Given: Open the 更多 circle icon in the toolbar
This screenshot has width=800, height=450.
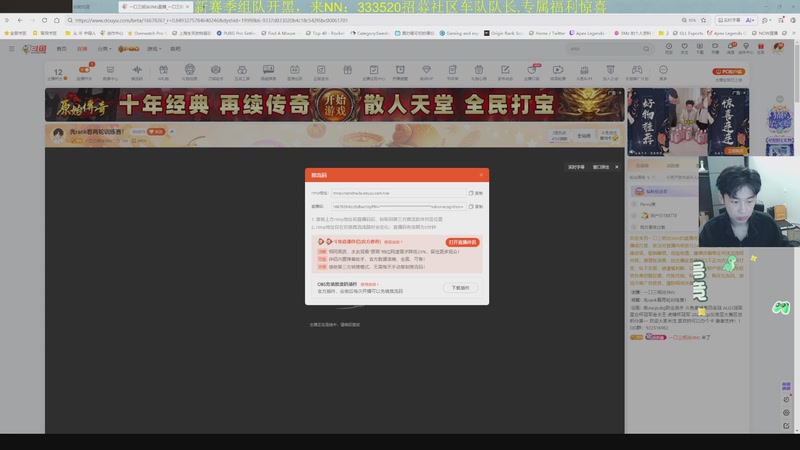Looking at the screenshot, I should click(x=663, y=72).
